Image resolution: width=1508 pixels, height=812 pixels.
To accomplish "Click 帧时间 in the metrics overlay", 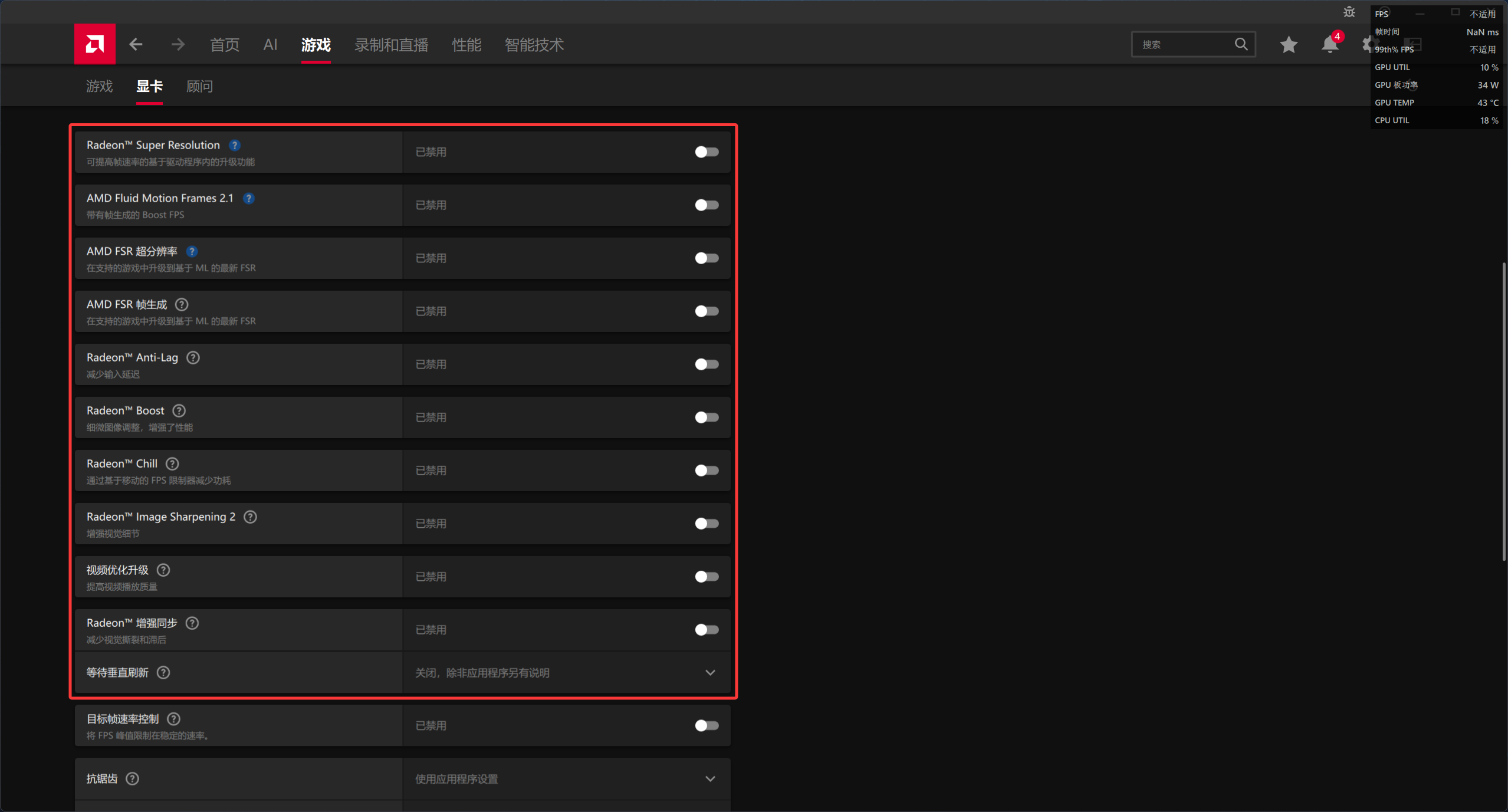I will click(x=1387, y=32).
